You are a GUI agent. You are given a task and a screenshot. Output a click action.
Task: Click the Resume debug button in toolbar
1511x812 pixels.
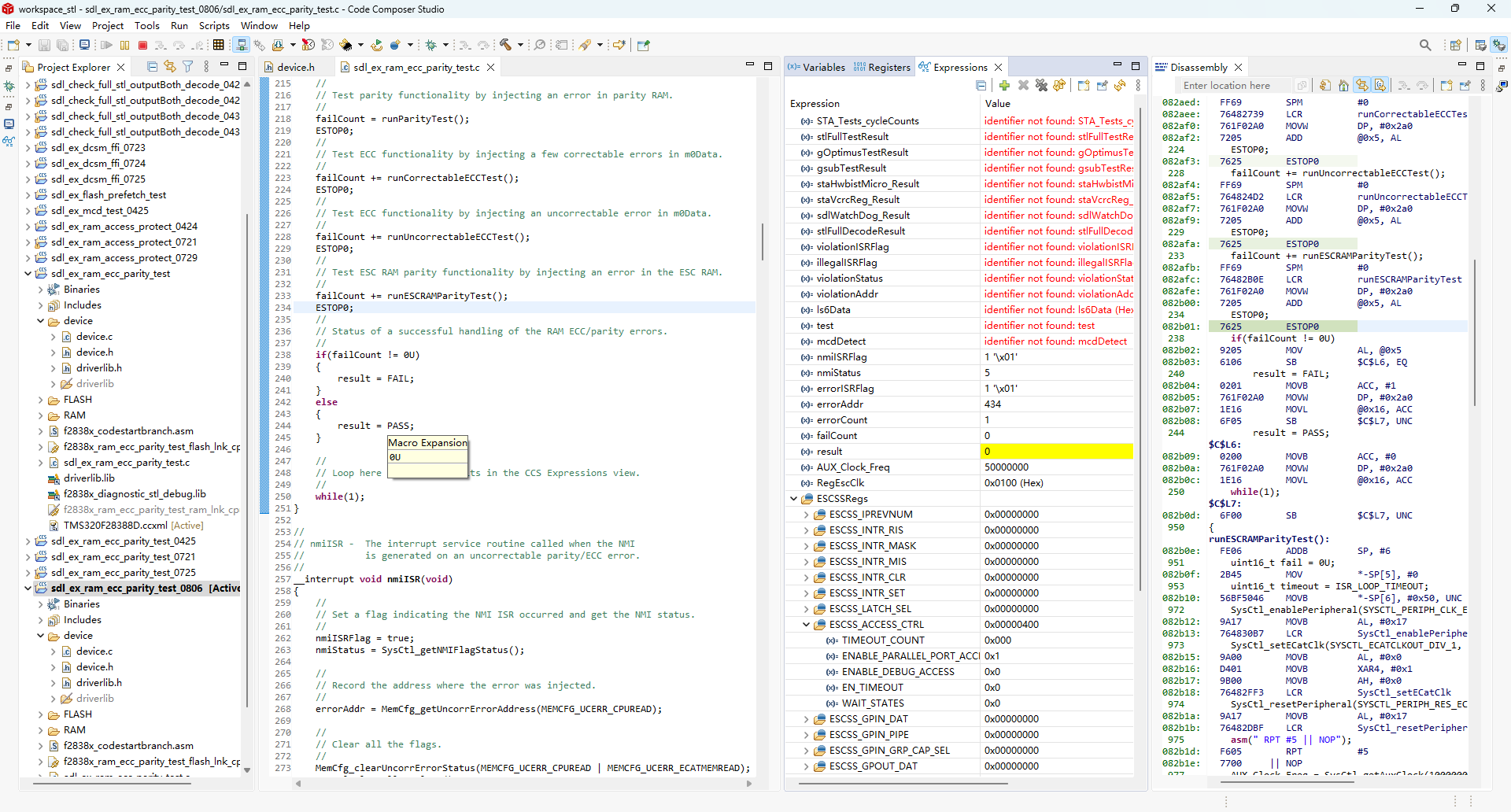tap(106, 45)
